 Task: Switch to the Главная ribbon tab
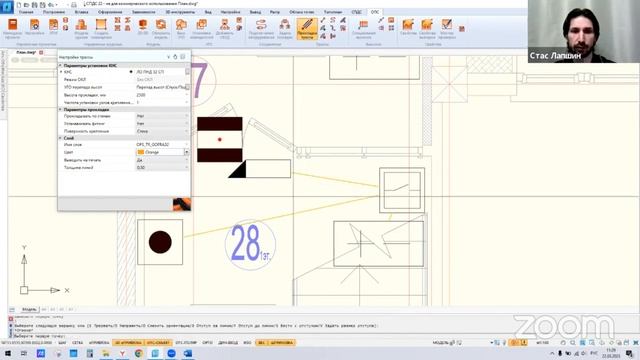[26, 12]
